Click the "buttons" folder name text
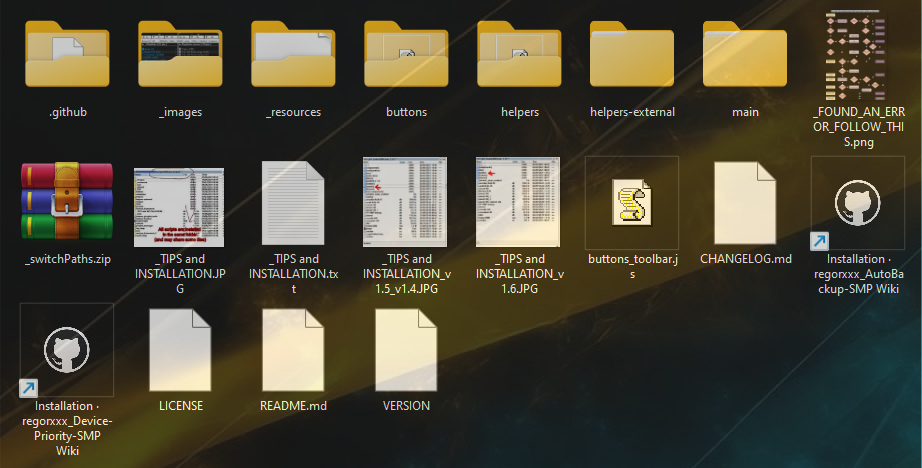 coord(406,112)
